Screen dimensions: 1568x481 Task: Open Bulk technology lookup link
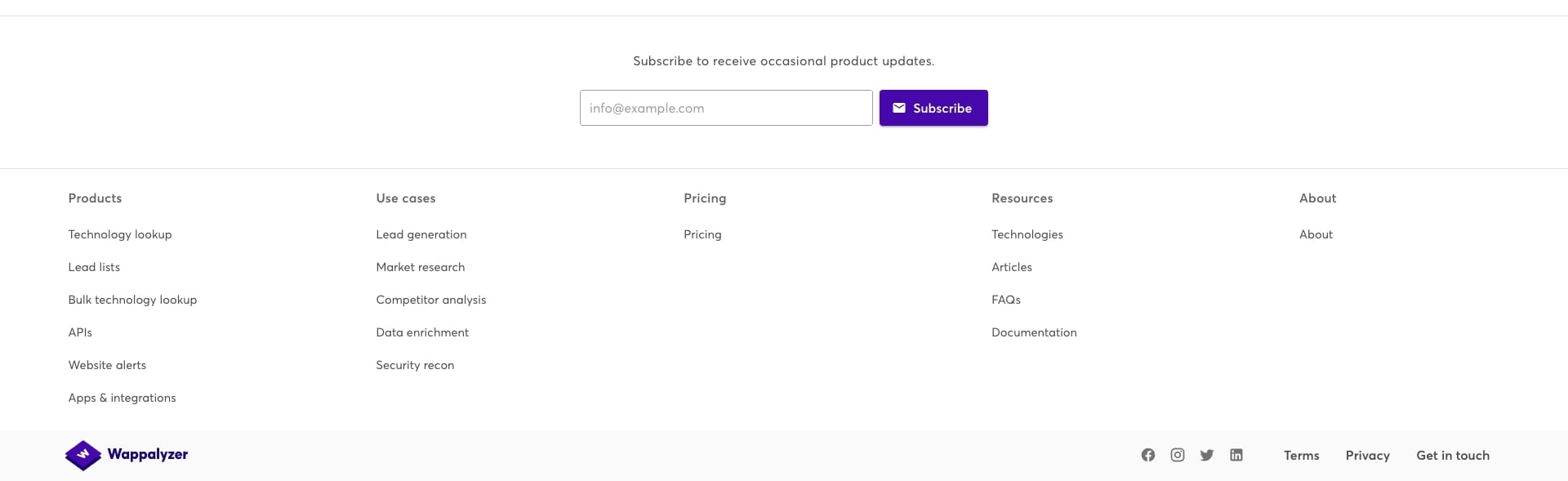tap(132, 300)
